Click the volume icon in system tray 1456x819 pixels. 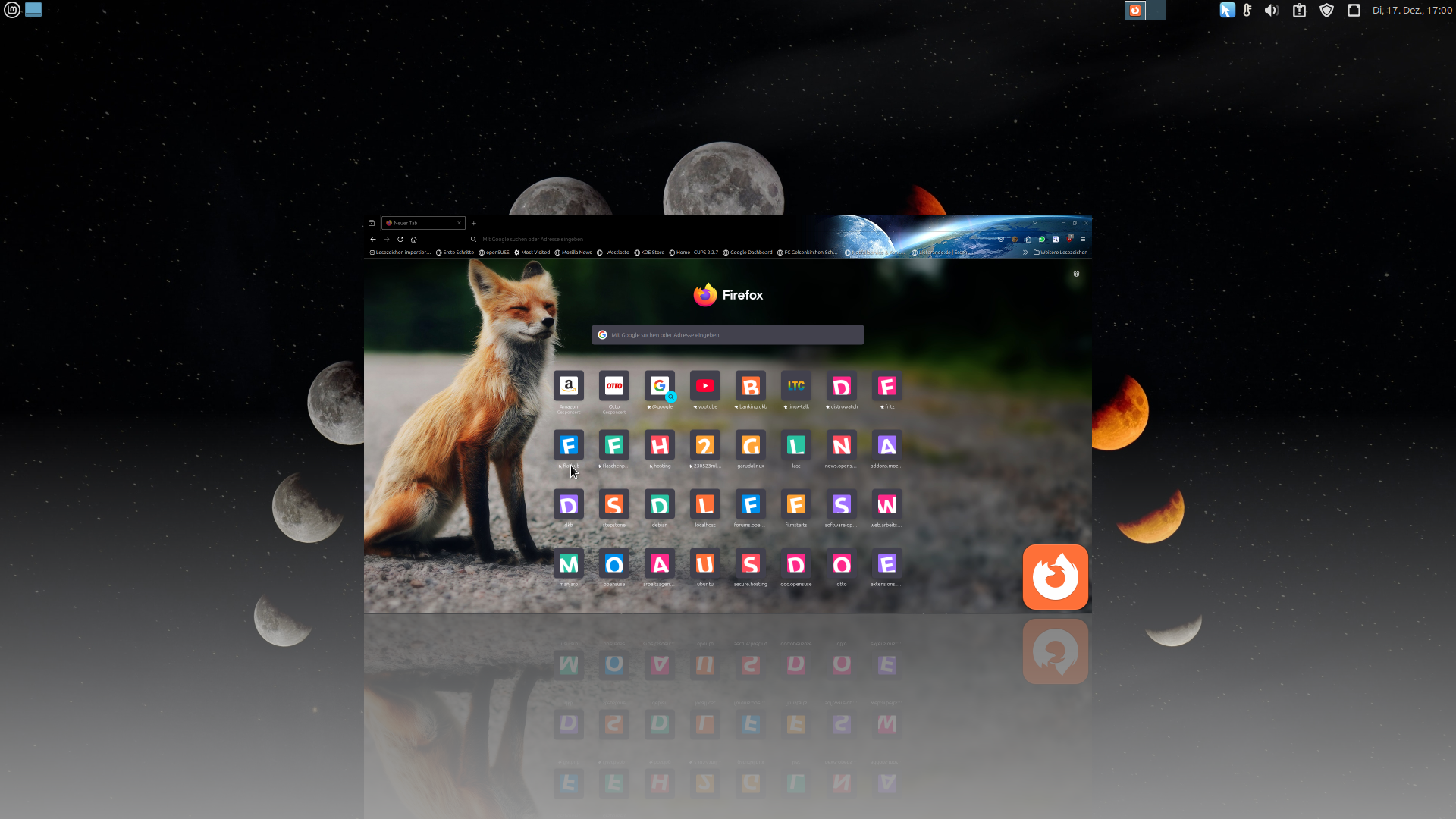1272,11
